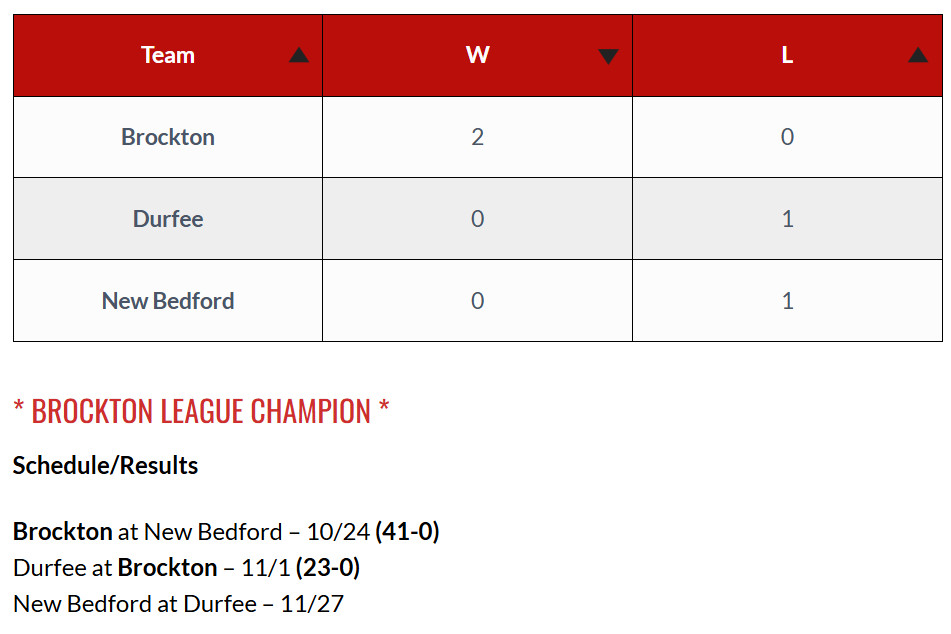Click Brockton's losses value cell
951x634 pixels.
[x=787, y=137]
